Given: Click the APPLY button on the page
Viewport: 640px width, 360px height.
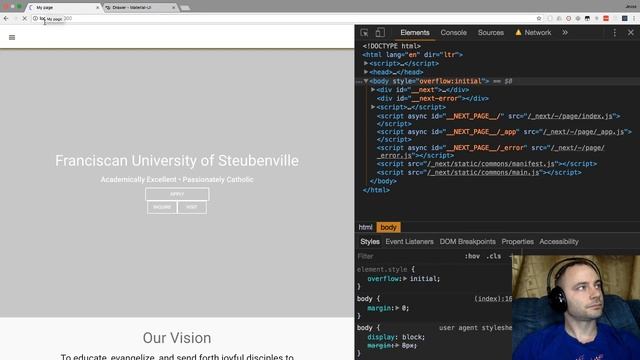Looking at the screenshot, I should 177,194.
